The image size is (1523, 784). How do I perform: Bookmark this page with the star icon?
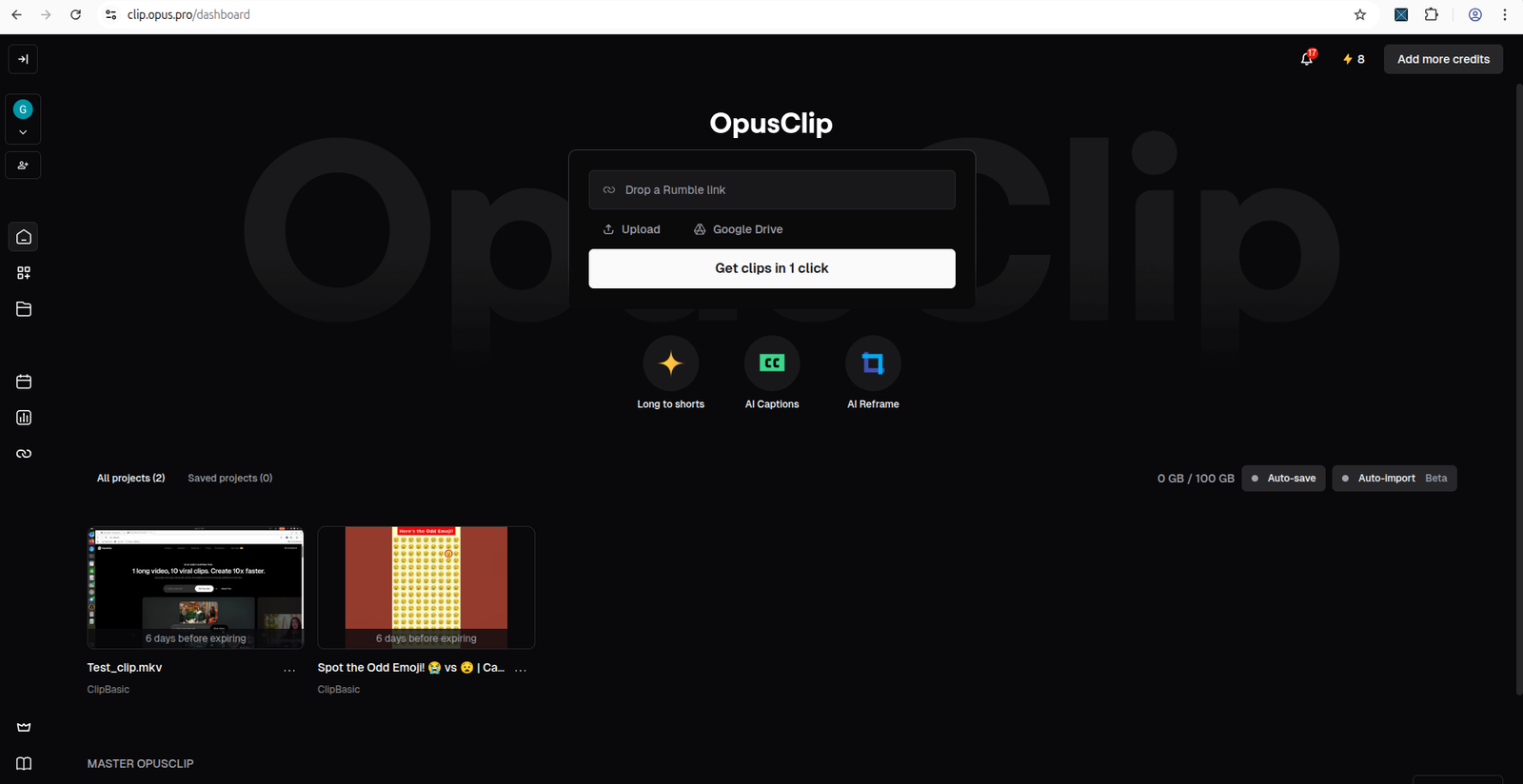pyautogui.click(x=1360, y=14)
